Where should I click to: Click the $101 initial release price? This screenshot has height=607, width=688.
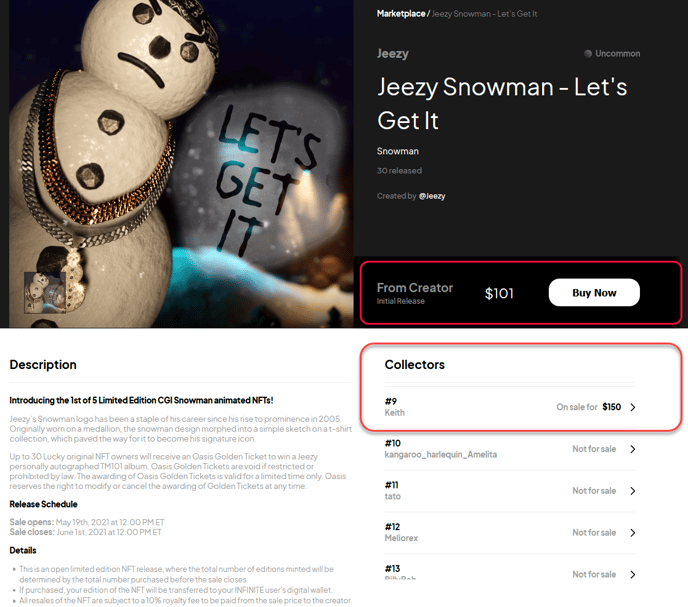(499, 293)
